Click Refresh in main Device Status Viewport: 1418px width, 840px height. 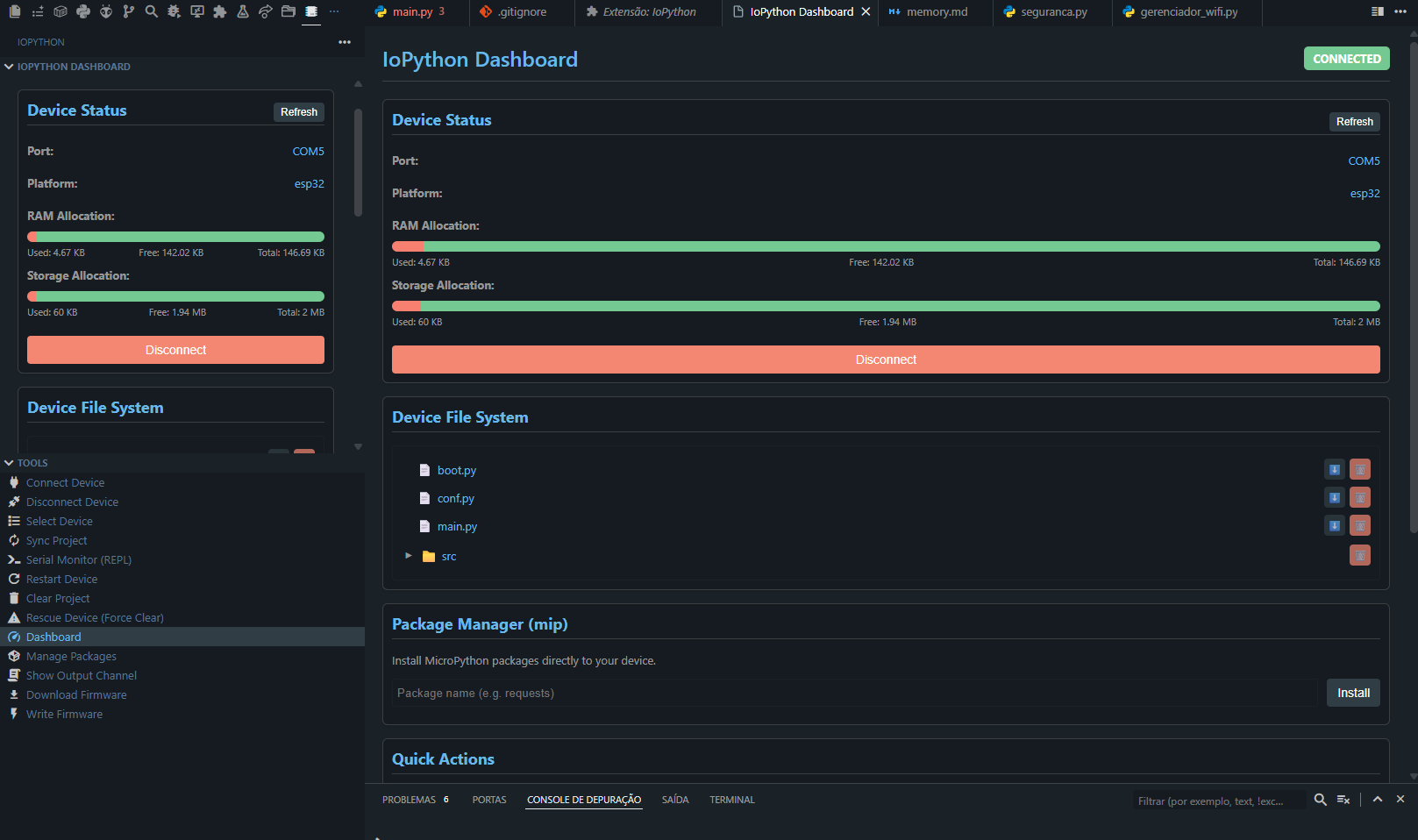(1354, 122)
